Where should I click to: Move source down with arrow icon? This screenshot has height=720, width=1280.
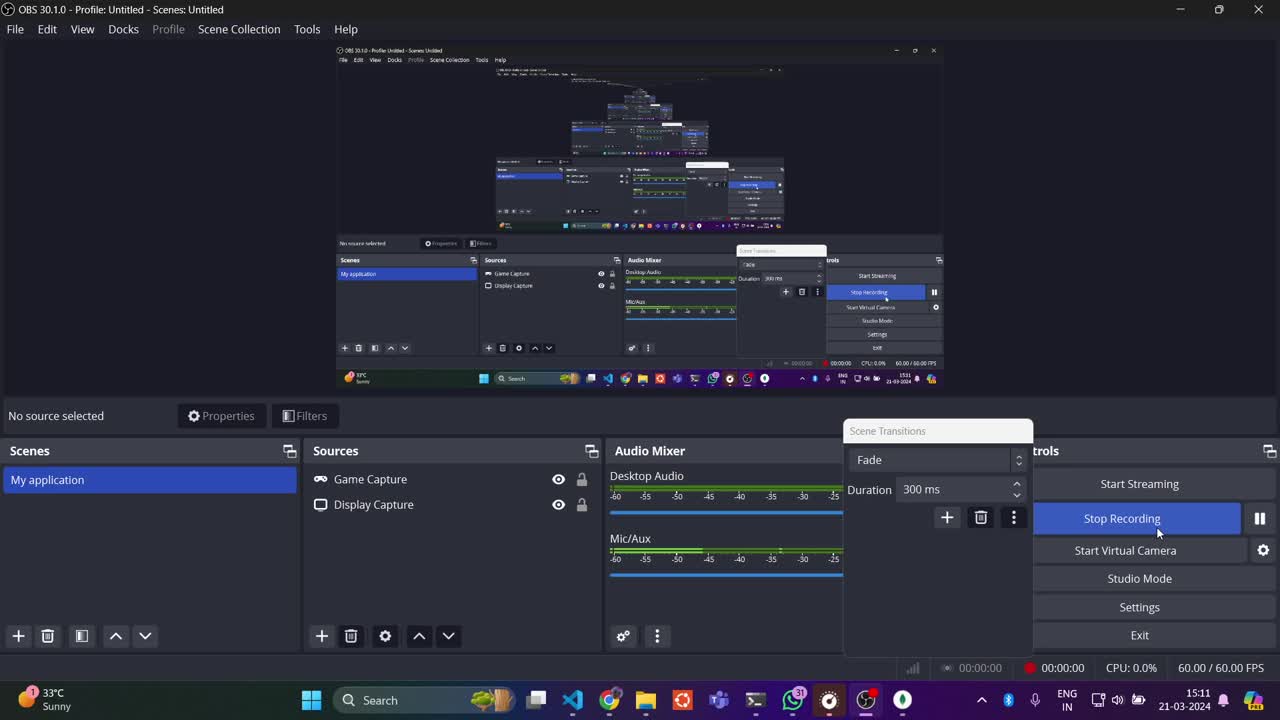click(448, 636)
